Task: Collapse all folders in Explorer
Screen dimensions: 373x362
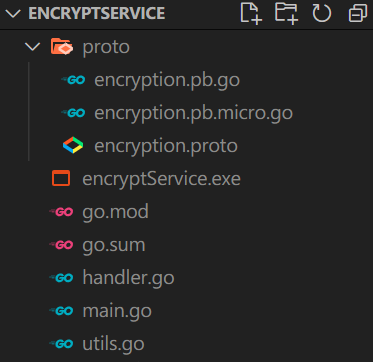Action: point(357,14)
